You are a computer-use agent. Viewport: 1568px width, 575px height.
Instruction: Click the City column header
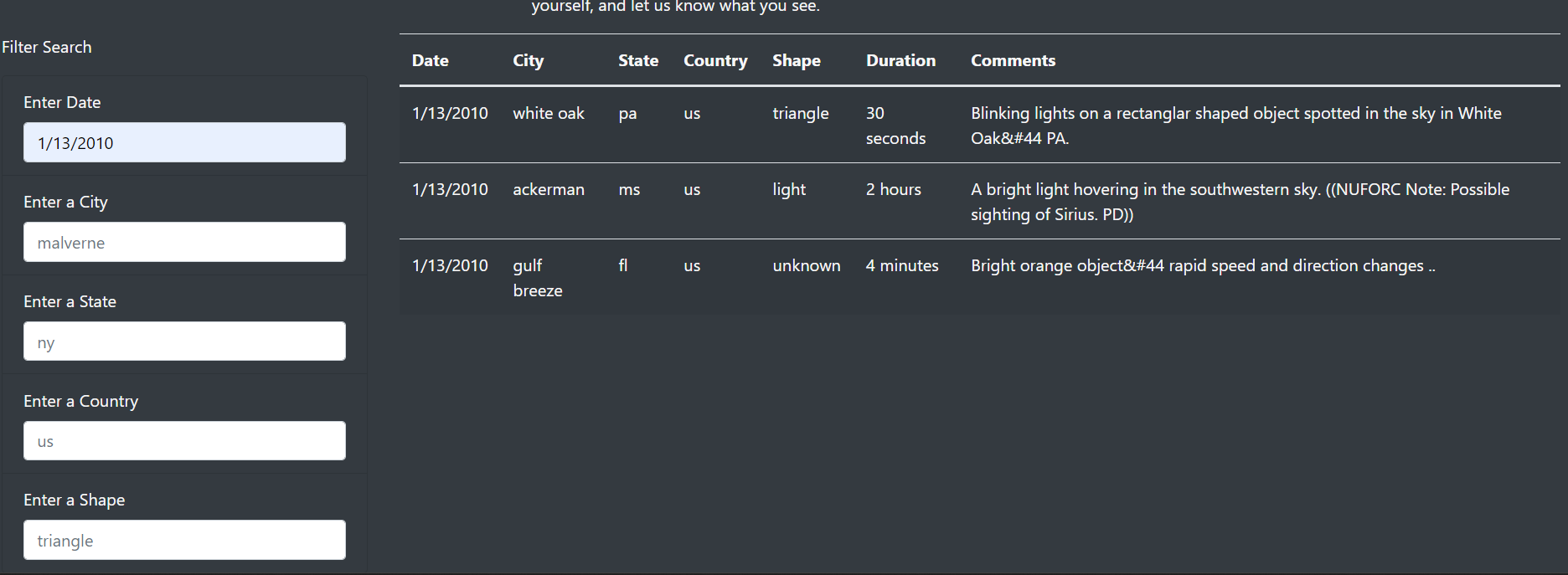tap(528, 60)
